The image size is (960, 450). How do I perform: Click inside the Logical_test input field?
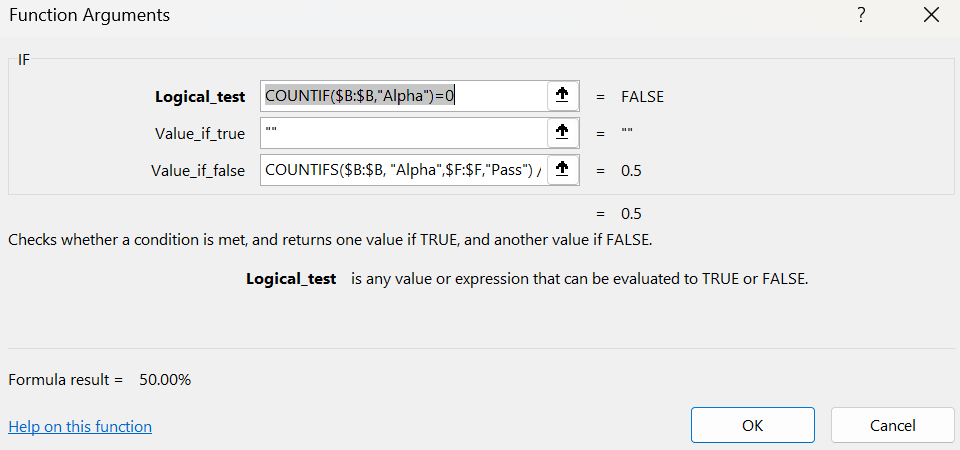[x=402, y=96]
